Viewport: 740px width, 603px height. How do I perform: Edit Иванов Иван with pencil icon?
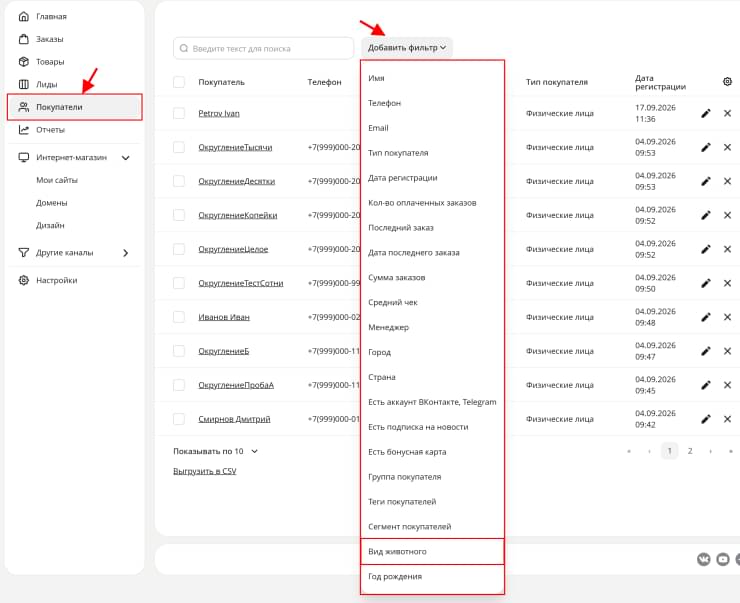pos(706,317)
